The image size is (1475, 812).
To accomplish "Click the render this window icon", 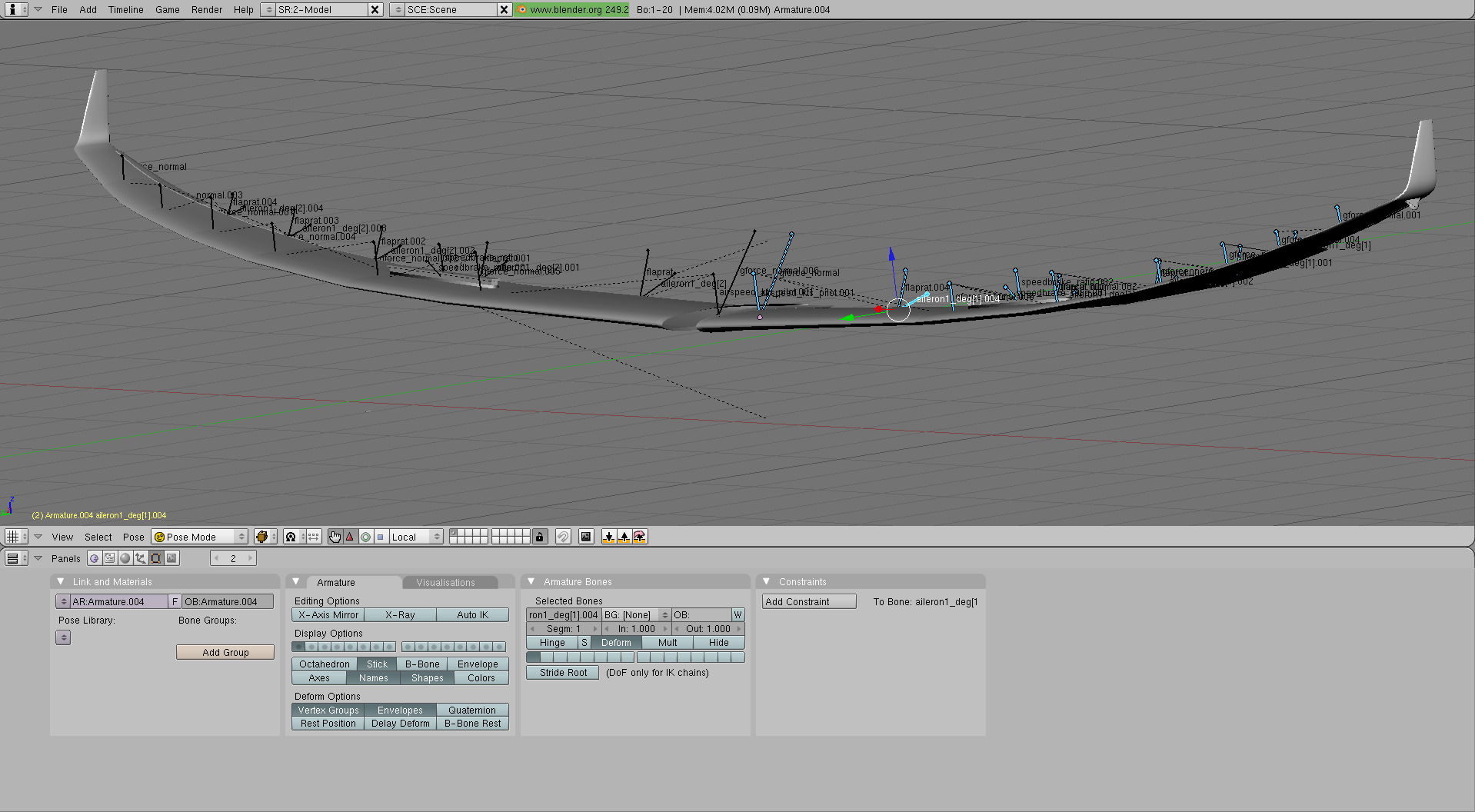I will tap(586, 537).
